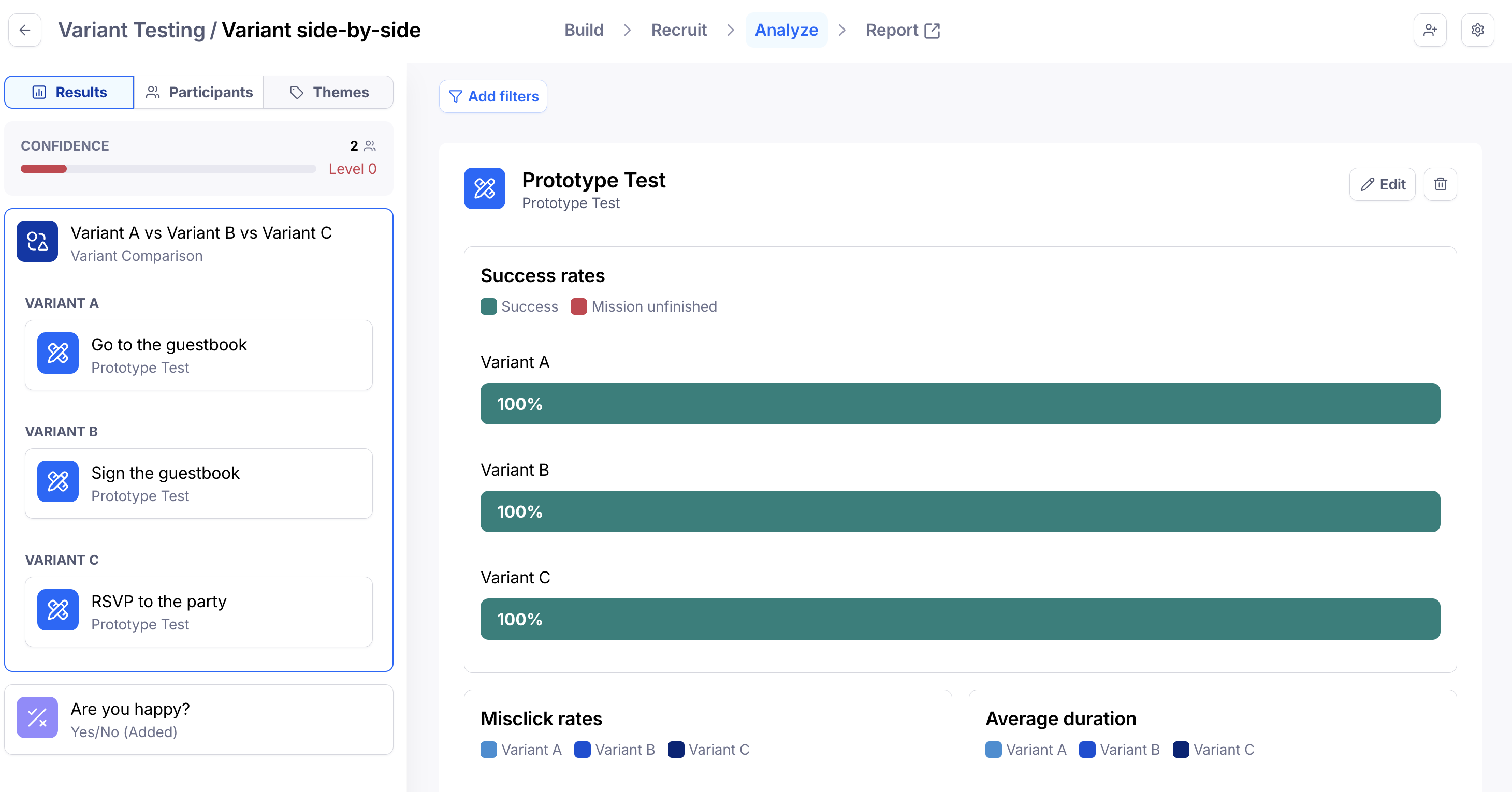The width and height of the screenshot is (1512, 792).
Task: Click the Average duration heading
Action: coord(1060,718)
